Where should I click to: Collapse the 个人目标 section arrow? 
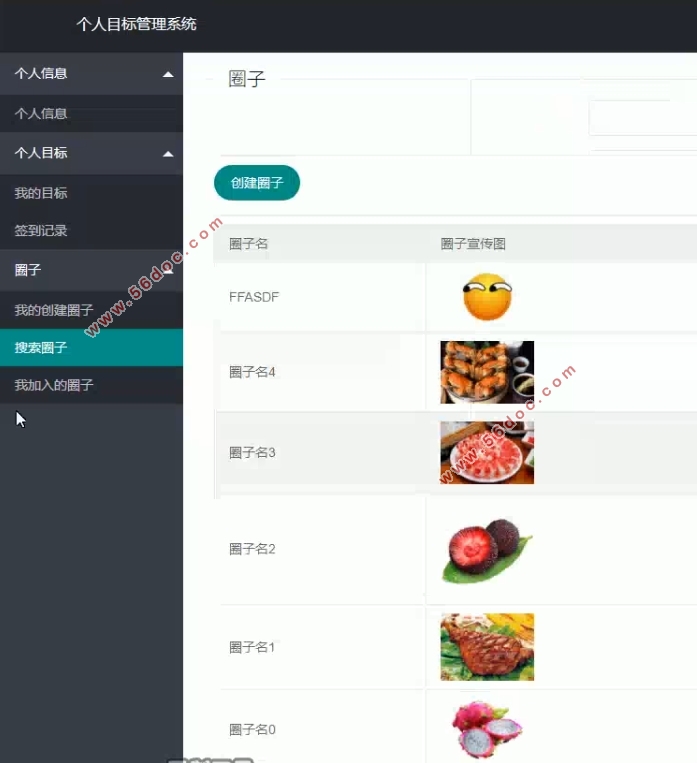(168, 153)
